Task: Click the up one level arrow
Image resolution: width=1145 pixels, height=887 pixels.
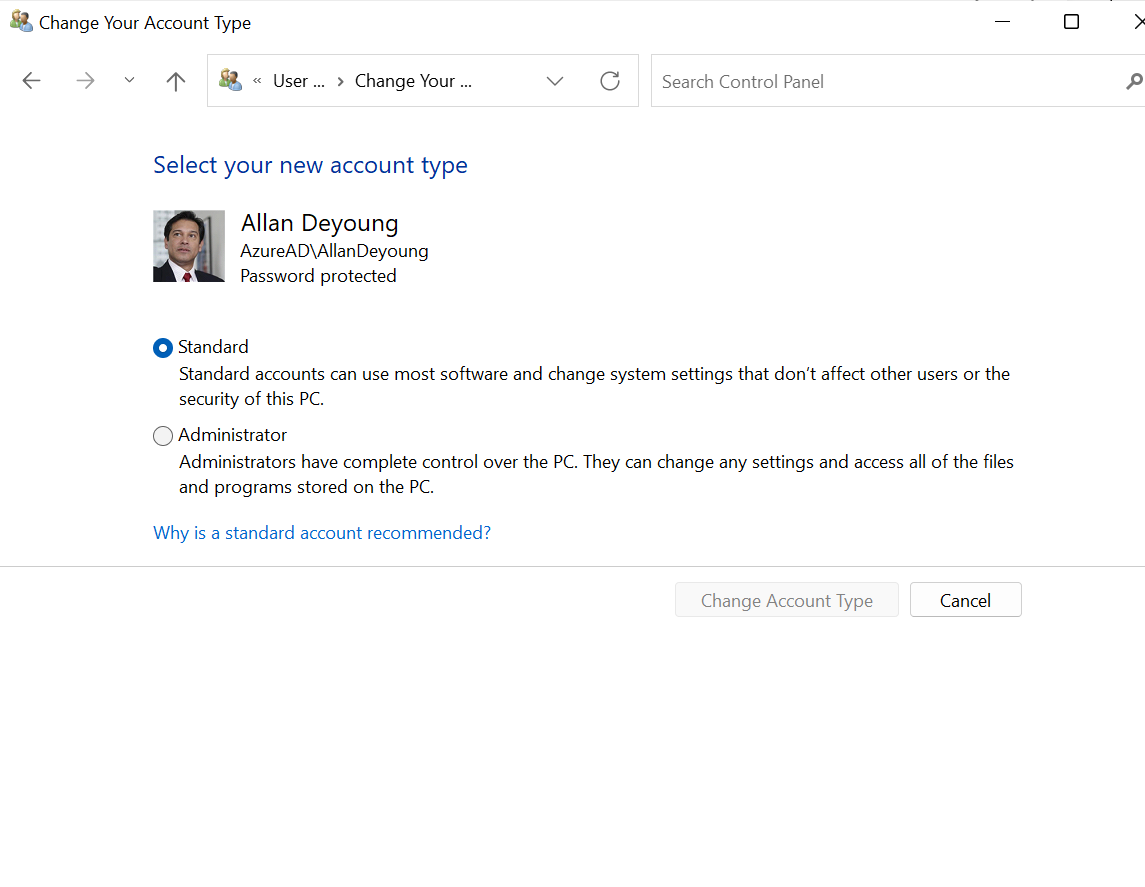Action: pos(175,81)
